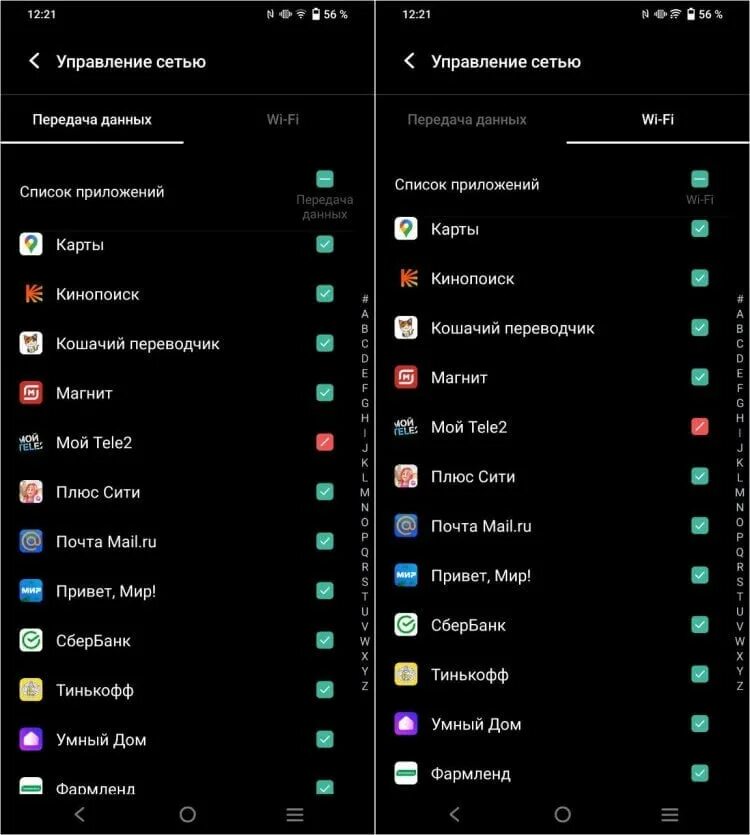The width and height of the screenshot is (750, 835).
Task: Jump to letter M in left index
Action: tap(365, 493)
